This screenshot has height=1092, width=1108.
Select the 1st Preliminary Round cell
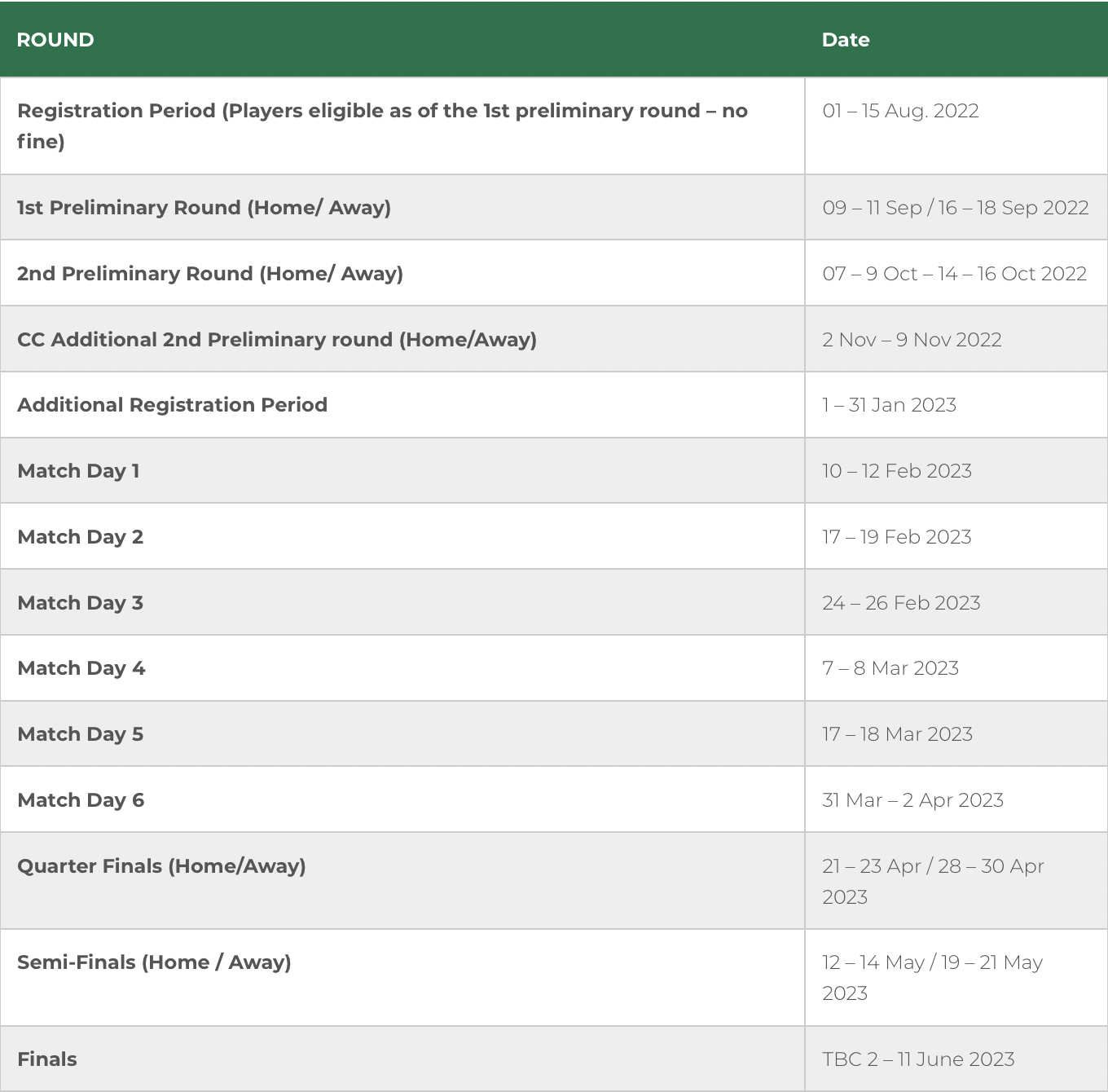pyautogui.click(x=204, y=208)
